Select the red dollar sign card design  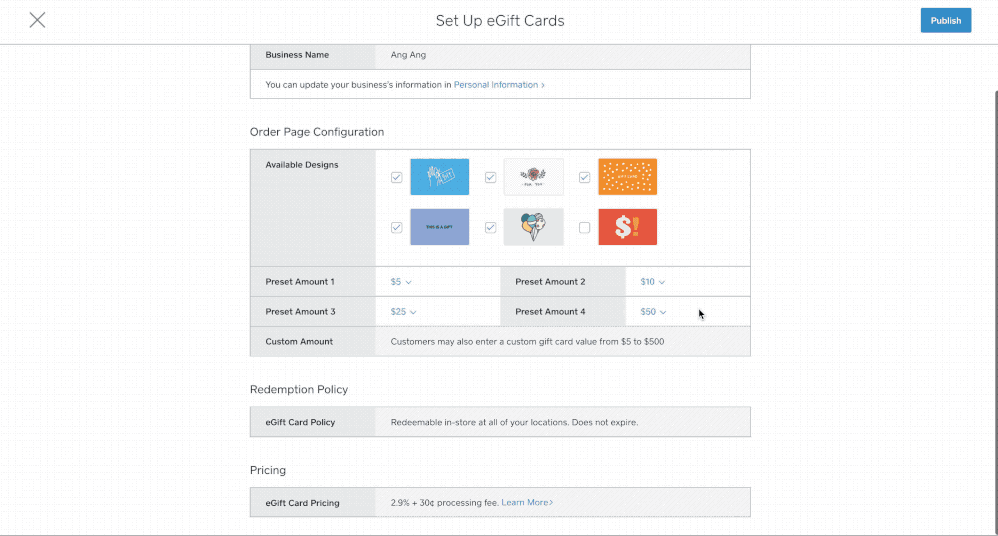pyautogui.click(x=627, y=227)
